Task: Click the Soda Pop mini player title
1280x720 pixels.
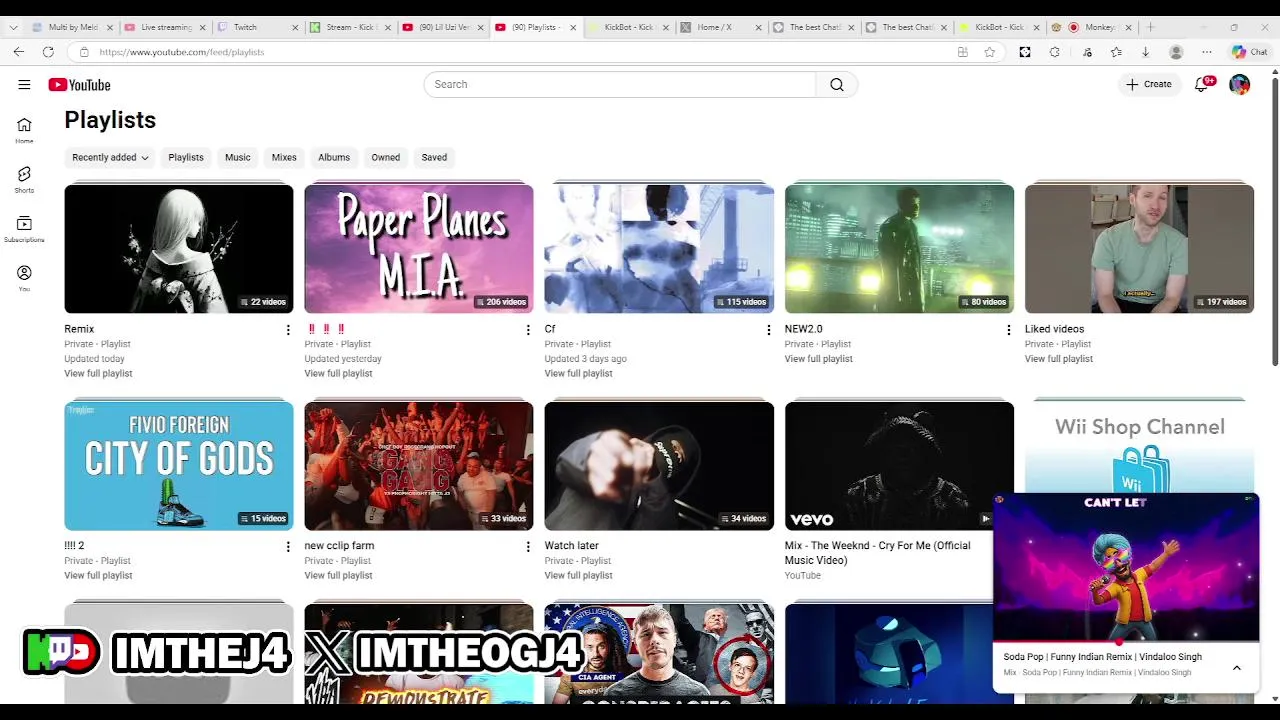Action: pyautogui.click(x=1102, y=657)
